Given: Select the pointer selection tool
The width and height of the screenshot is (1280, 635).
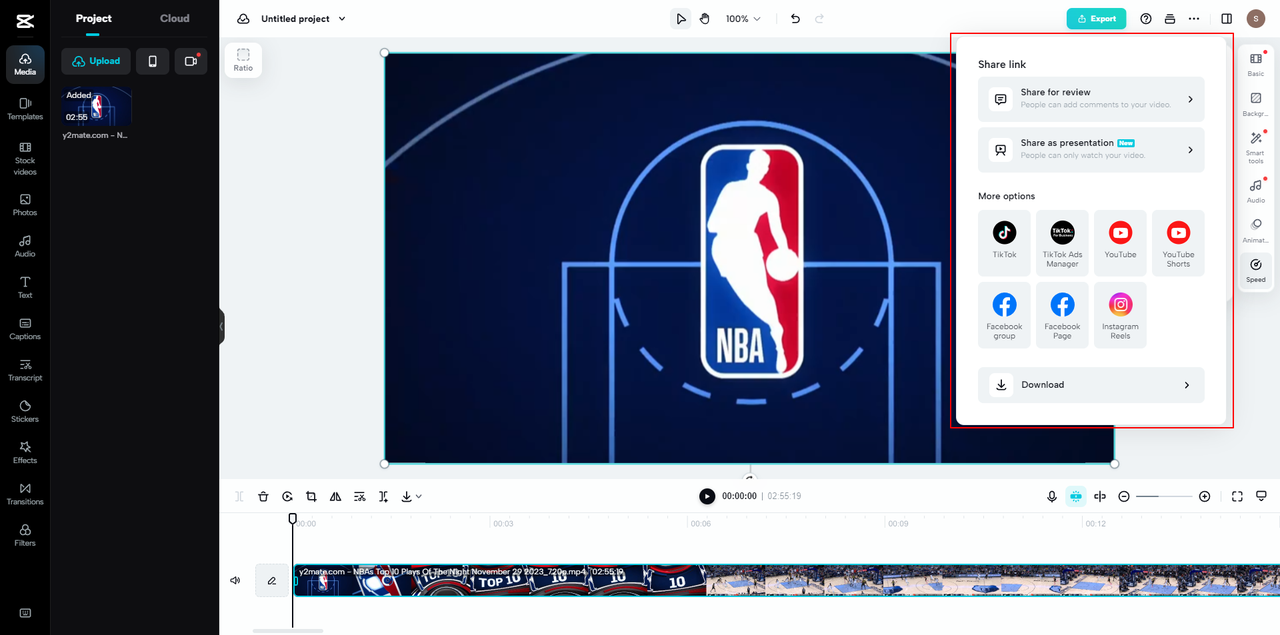Looking at the screenshot, I should click(x=681, y=19).
